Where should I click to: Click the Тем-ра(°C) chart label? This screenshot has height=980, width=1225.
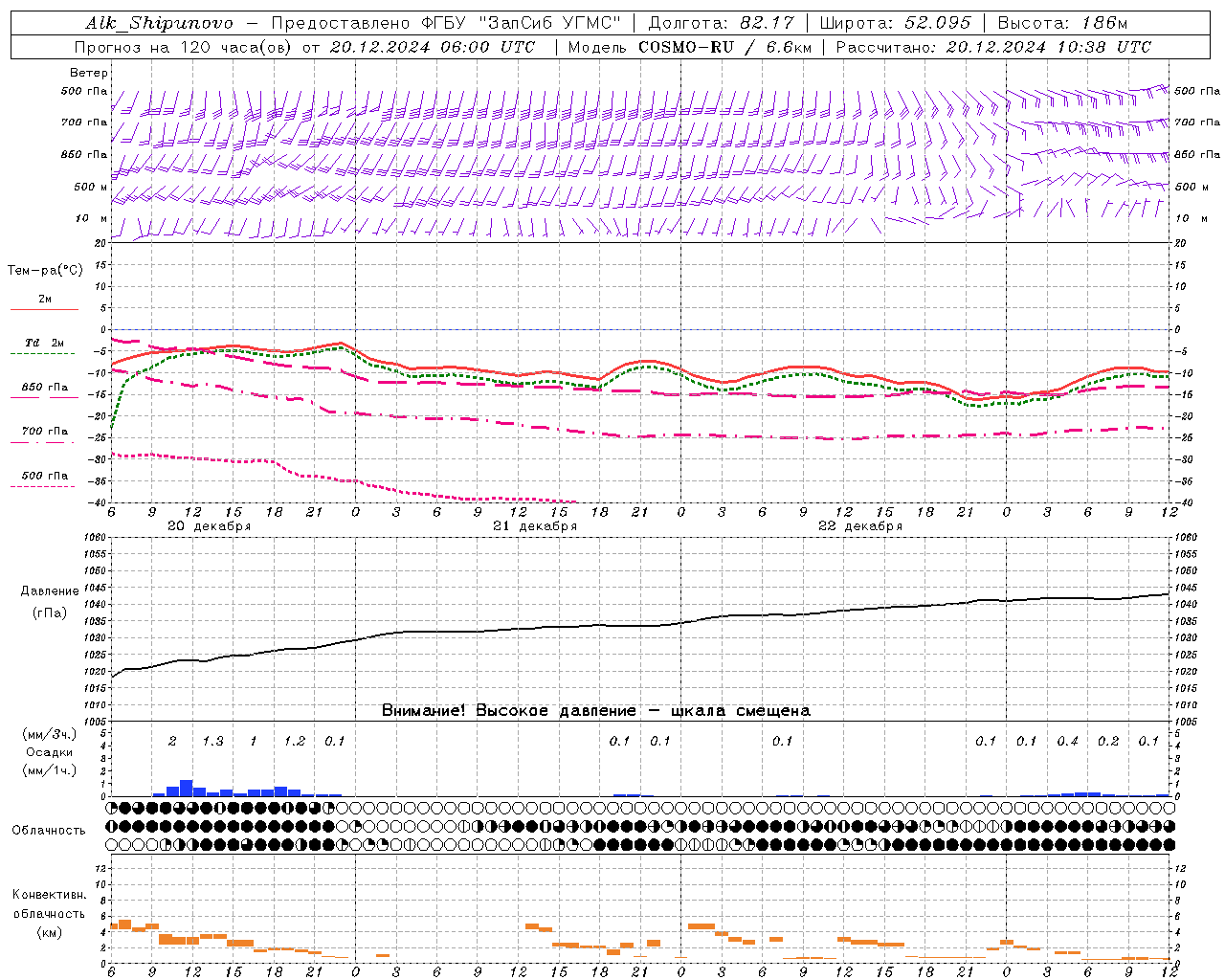[45, 270]
